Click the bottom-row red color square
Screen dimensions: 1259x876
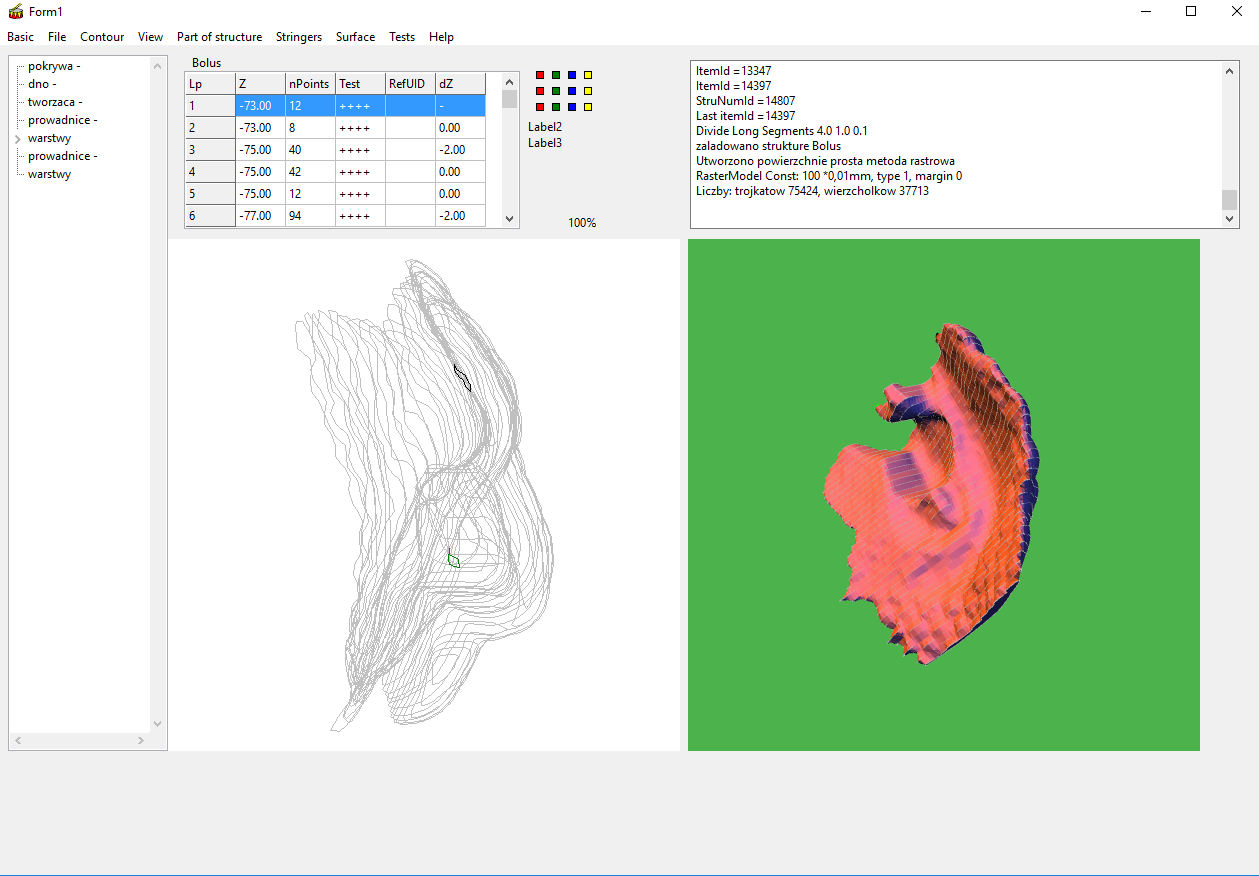[x=540, y=107]
